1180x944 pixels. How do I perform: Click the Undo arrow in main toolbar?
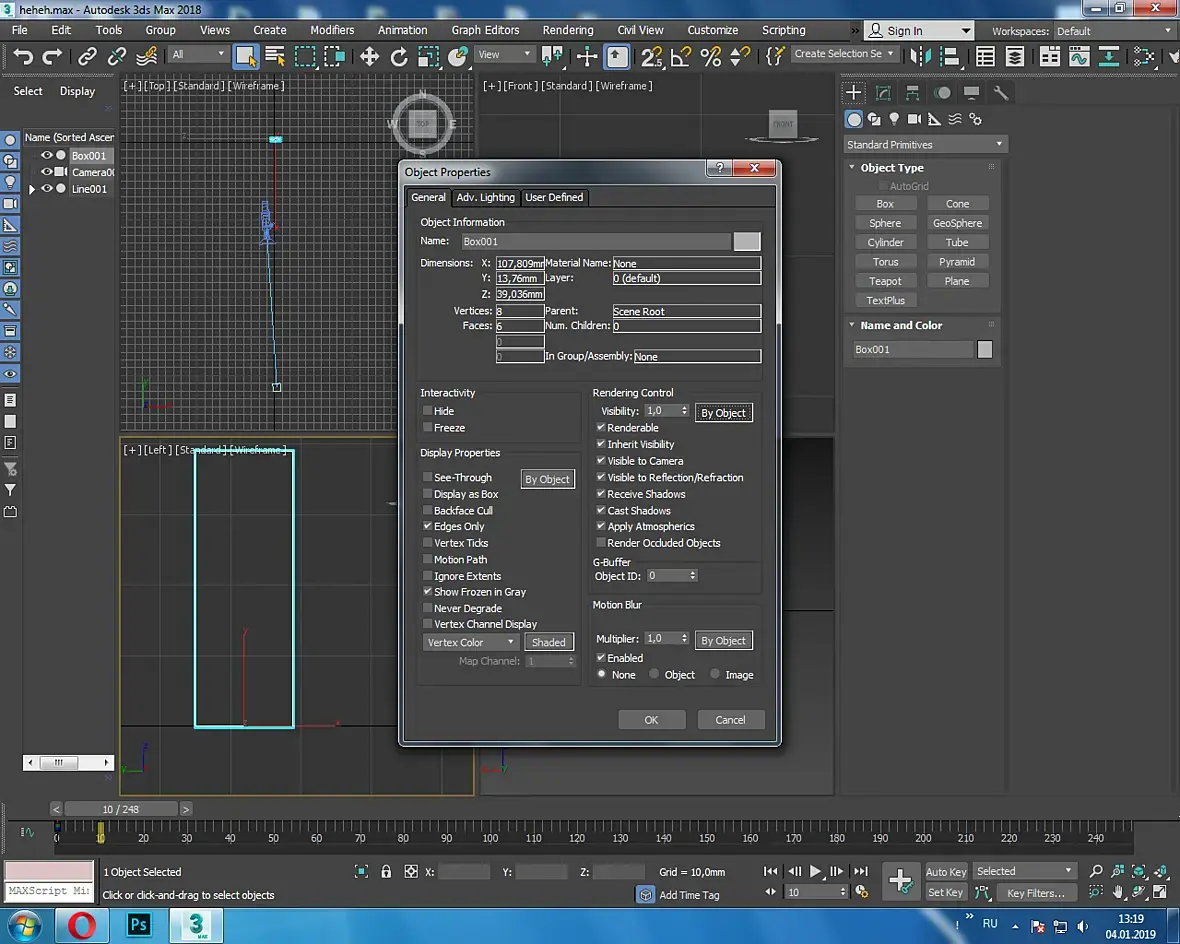pyautogui.click(x=23, y=56)
